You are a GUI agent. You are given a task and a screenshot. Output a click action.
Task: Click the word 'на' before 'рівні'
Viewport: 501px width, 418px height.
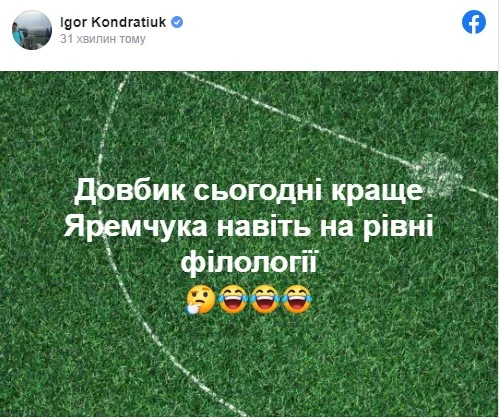pyautogui.click(x=337, y=228)
